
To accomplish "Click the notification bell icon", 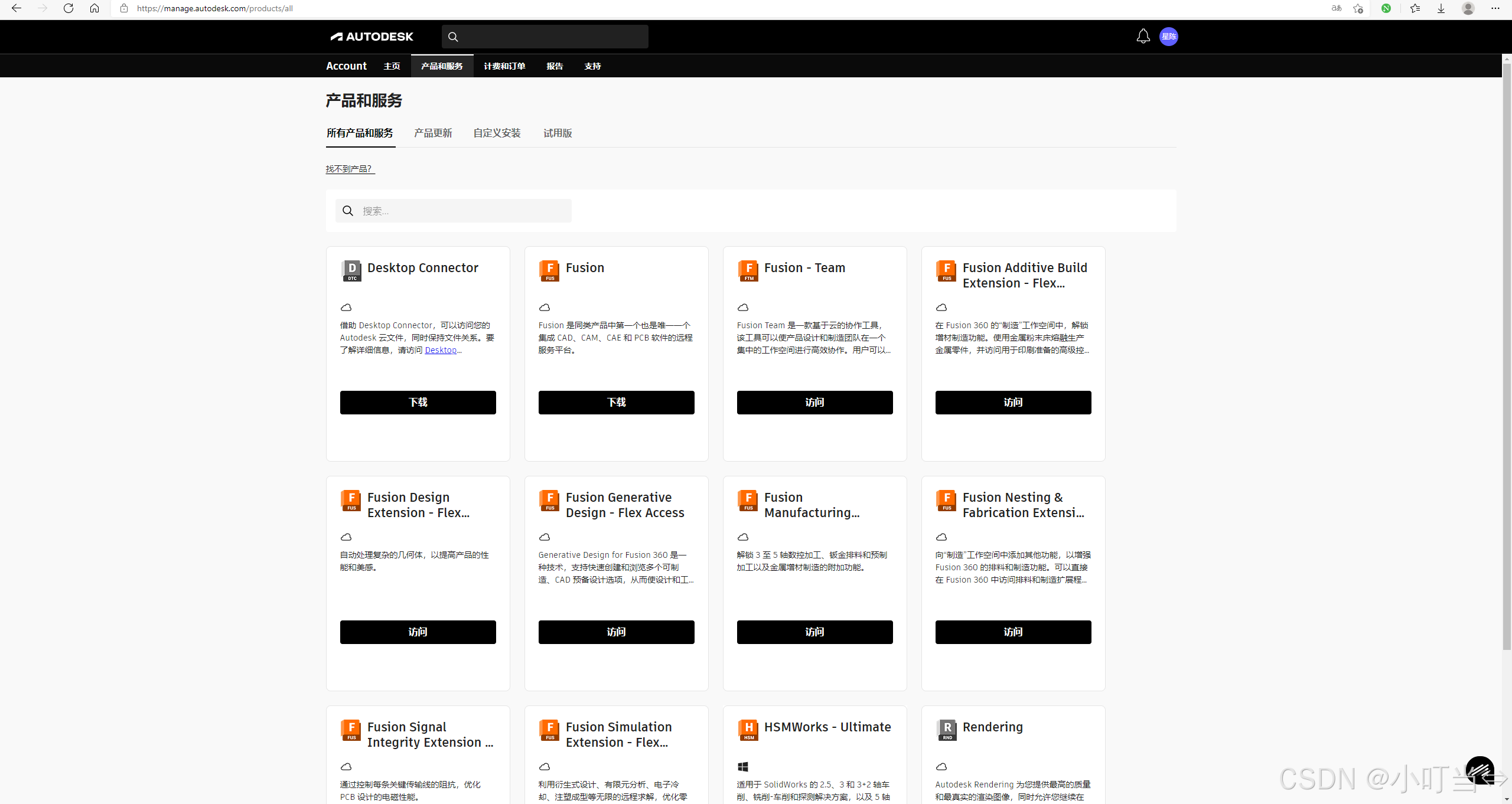I will coord(1143,37).
